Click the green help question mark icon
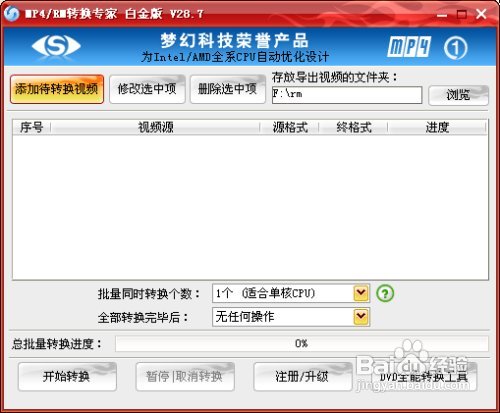500x413 pixels. [385, 294]
